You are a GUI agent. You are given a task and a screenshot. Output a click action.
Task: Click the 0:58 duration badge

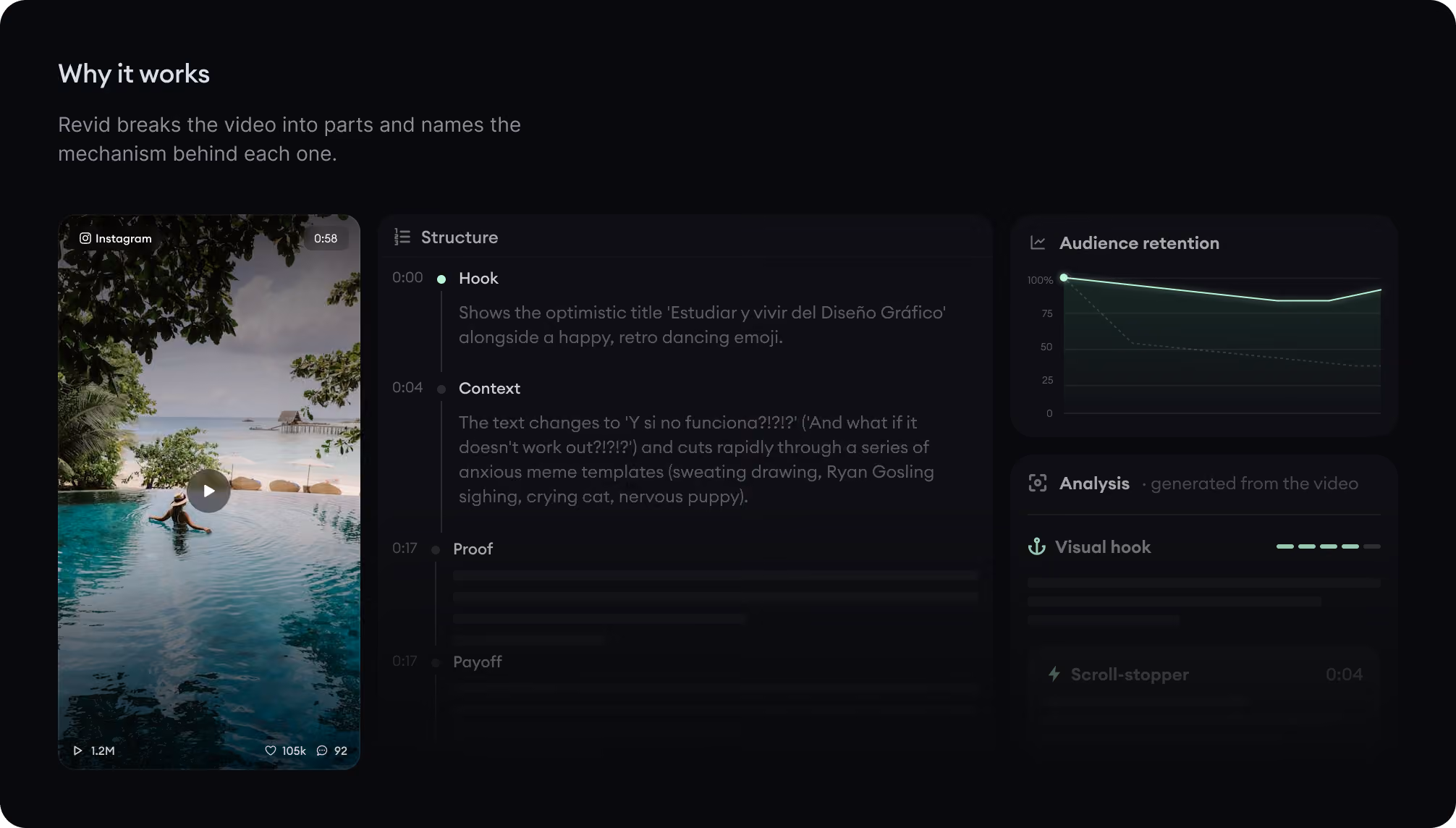326,238
